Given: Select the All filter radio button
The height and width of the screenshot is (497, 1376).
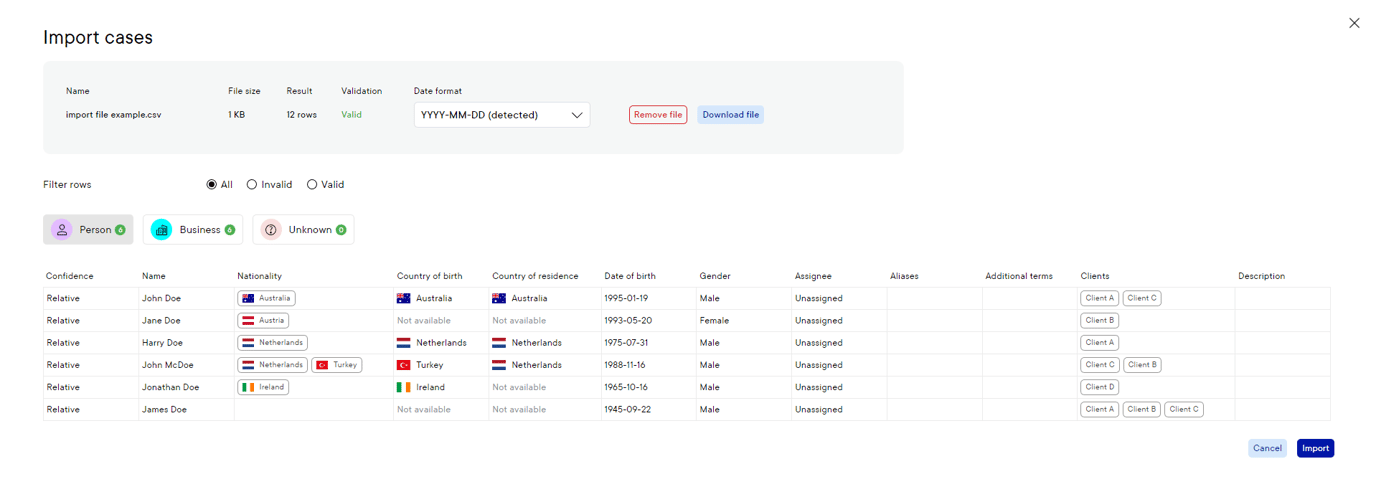Looking at the screenshot, I should (212, 185).
